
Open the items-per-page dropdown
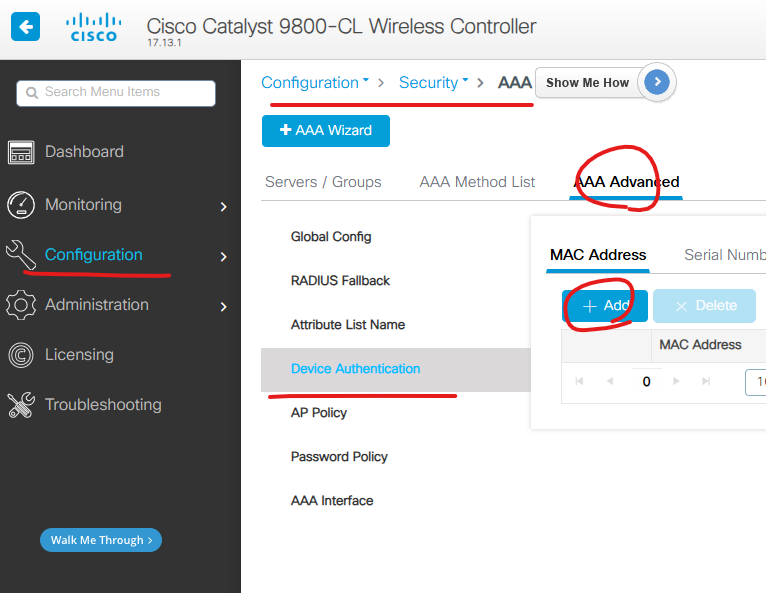pos(755,382)
